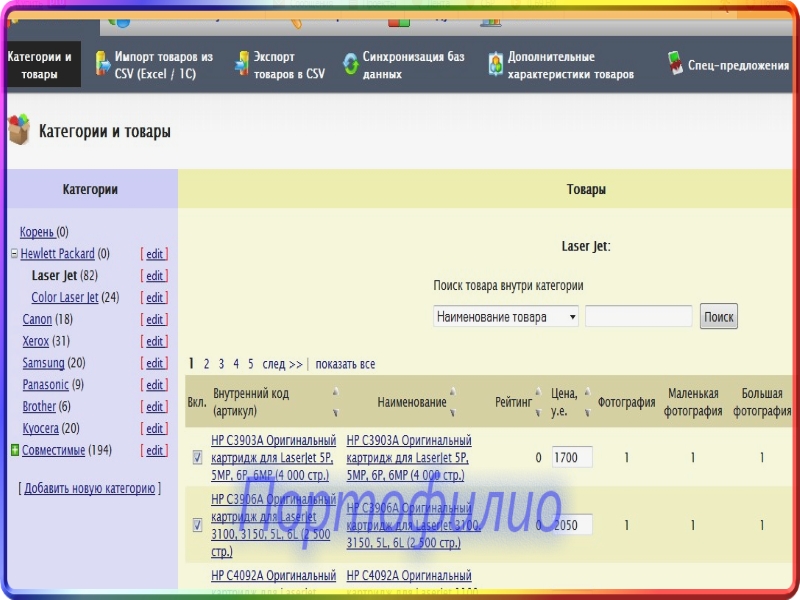Open the Color Laser Jet category
The width and height of the screenshot is (800, 600).
coord(64,297)
